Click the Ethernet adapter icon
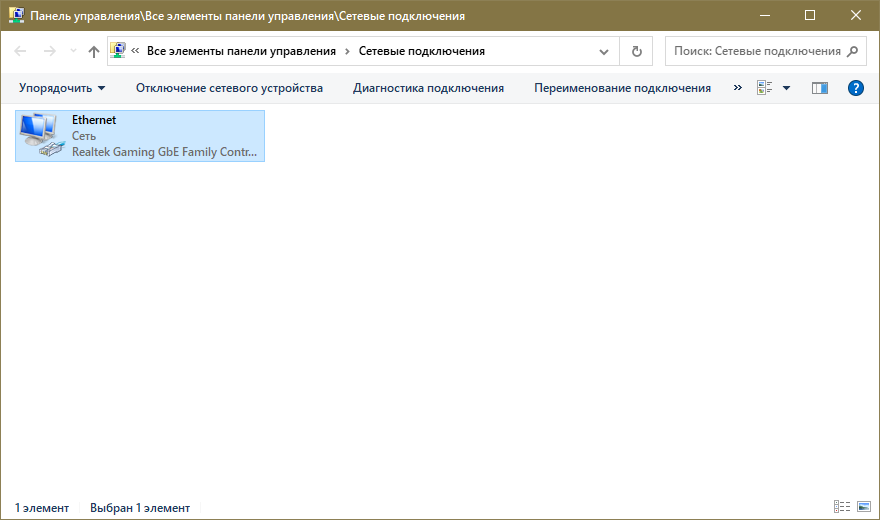This screenshot has height=520, width=880. pos(40,135)
